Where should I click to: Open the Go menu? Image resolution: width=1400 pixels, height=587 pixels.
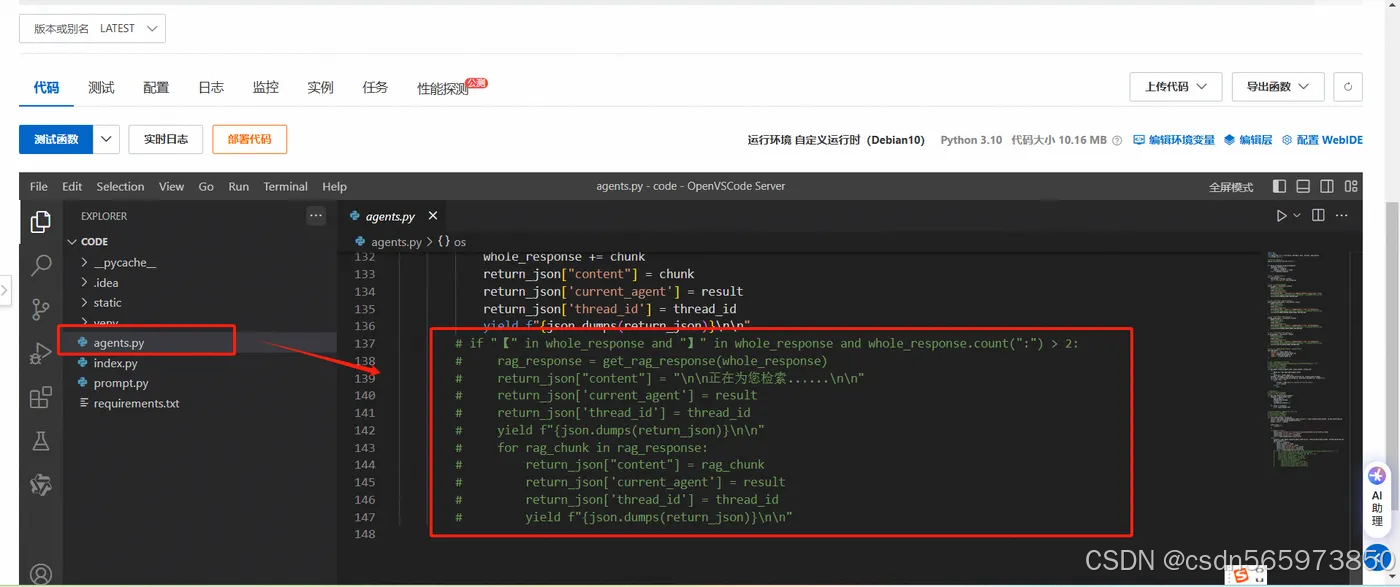206,186
